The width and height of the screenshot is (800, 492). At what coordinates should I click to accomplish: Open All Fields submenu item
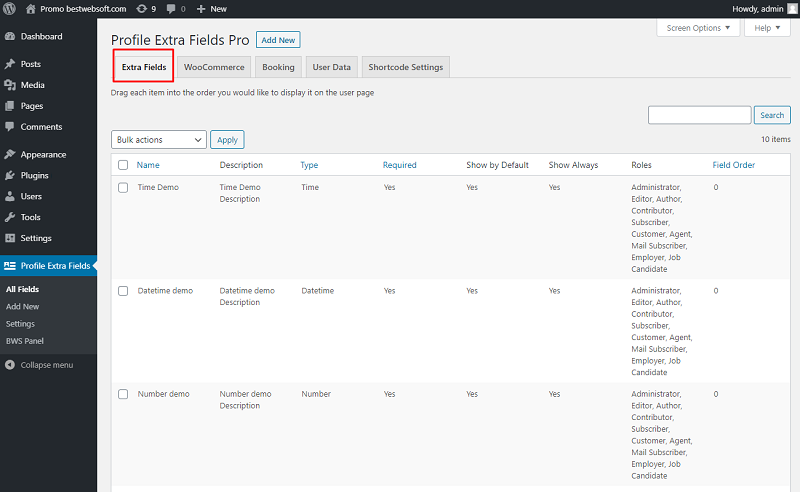[x=22, y=289]
